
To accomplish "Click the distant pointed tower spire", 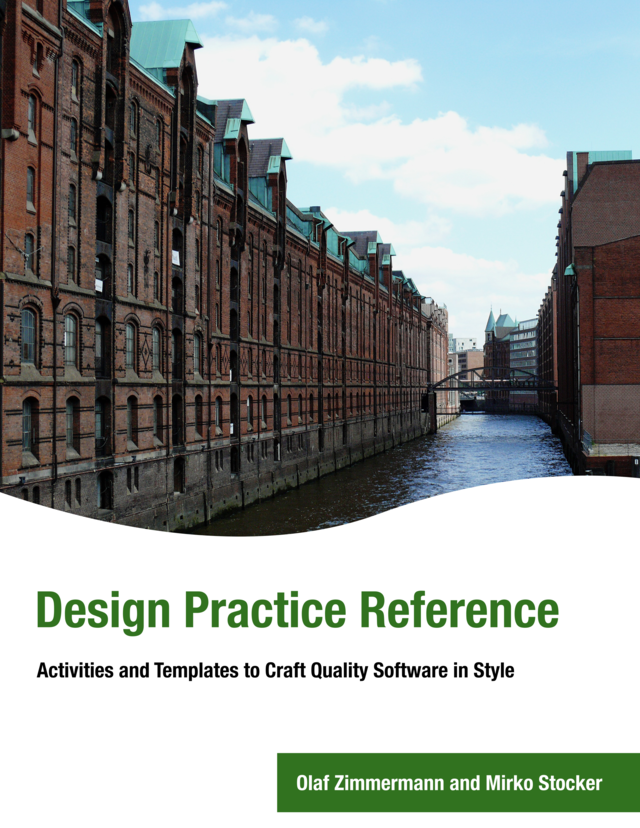I will pyautogui.click(x=490, y=320).
